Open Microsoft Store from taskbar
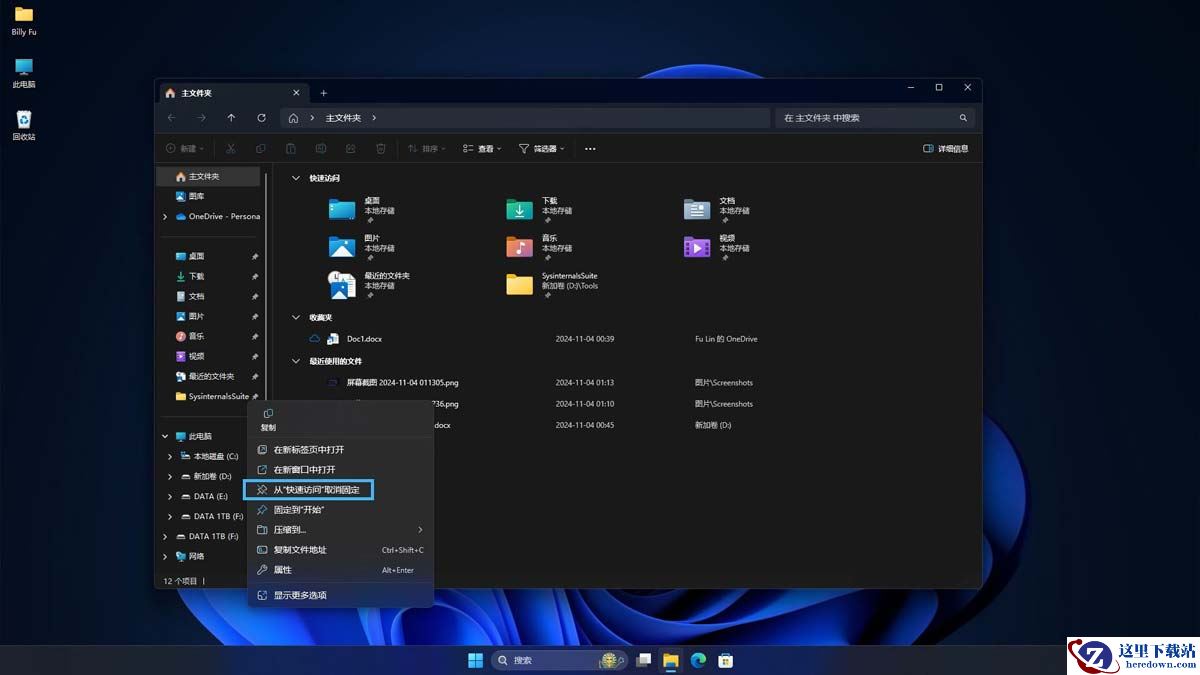 [x=727, y=660]
